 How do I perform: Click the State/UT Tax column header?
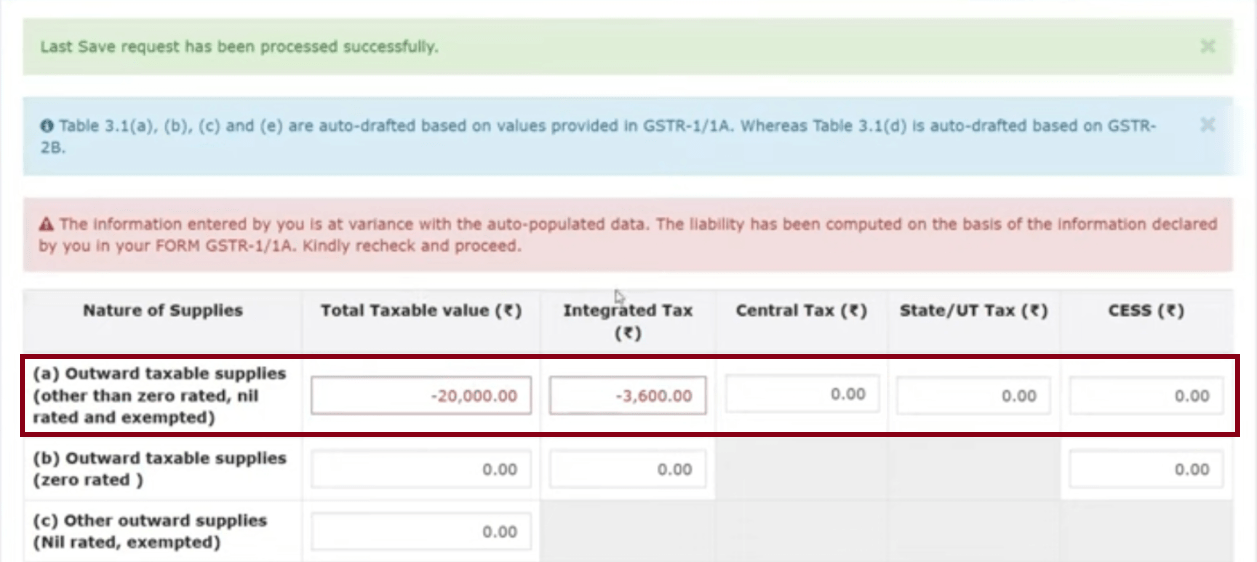973,311
